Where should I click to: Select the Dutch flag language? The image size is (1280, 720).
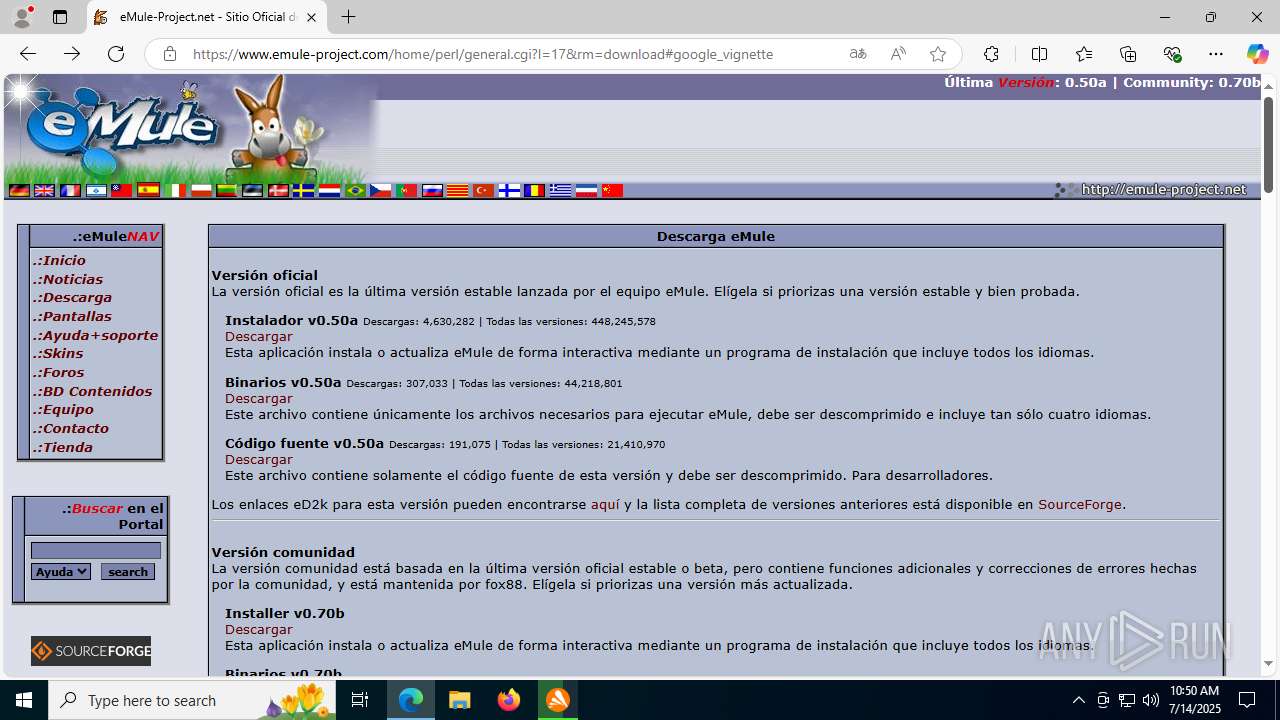pyautogui.click(x=329, y=190)
